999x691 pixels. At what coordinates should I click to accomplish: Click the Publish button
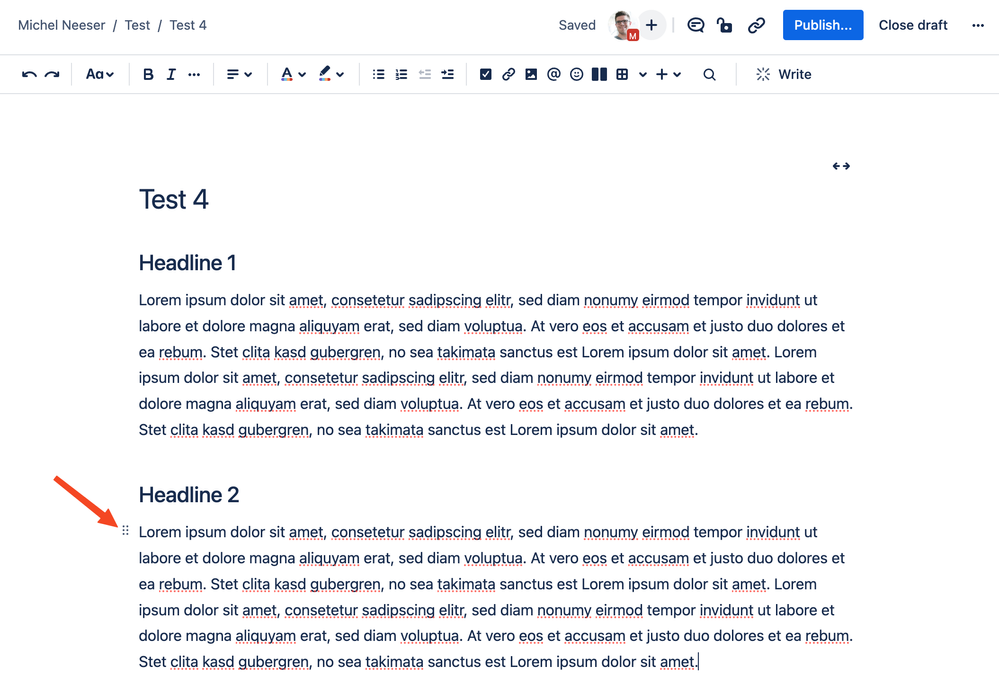pos(823,25)
